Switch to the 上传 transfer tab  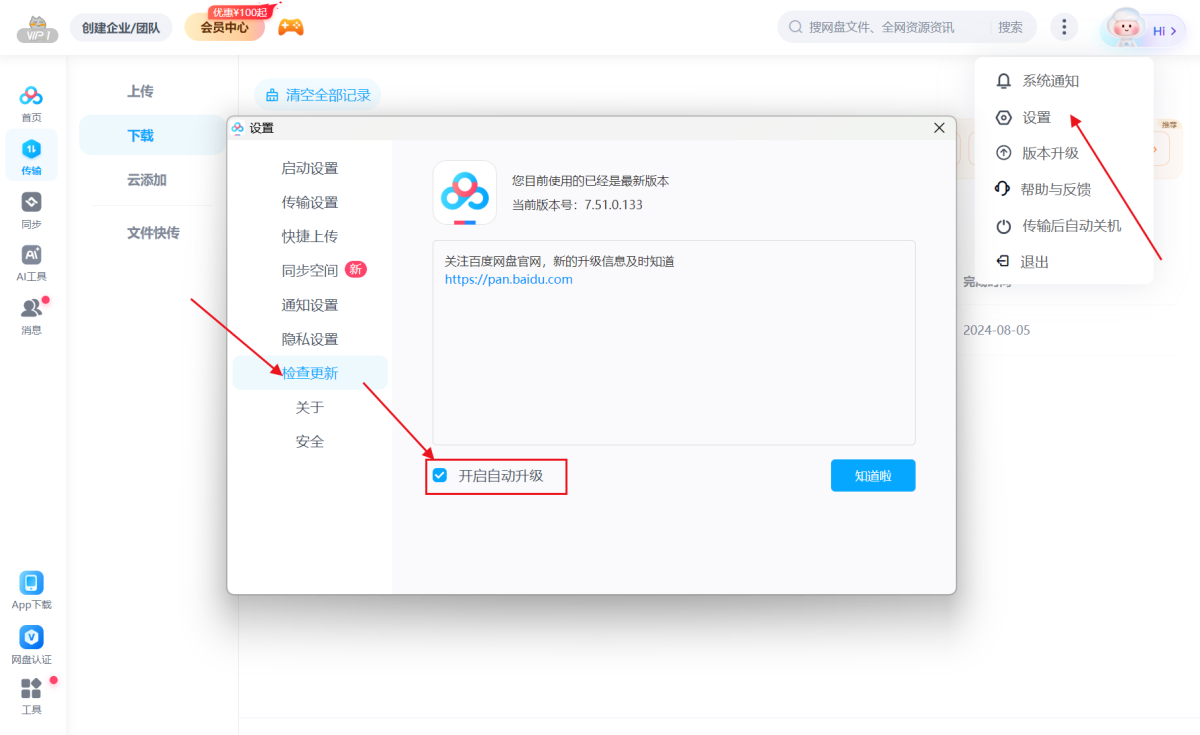tap(141, 91)
